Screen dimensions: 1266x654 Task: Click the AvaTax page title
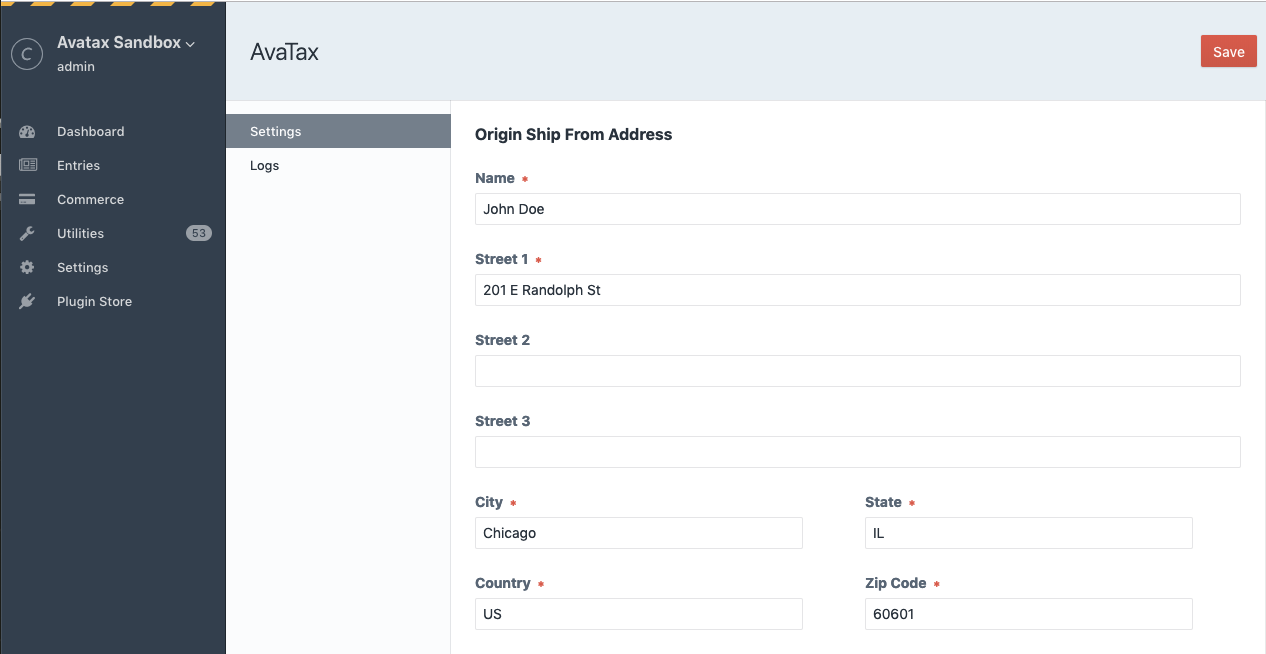(284, 53)
